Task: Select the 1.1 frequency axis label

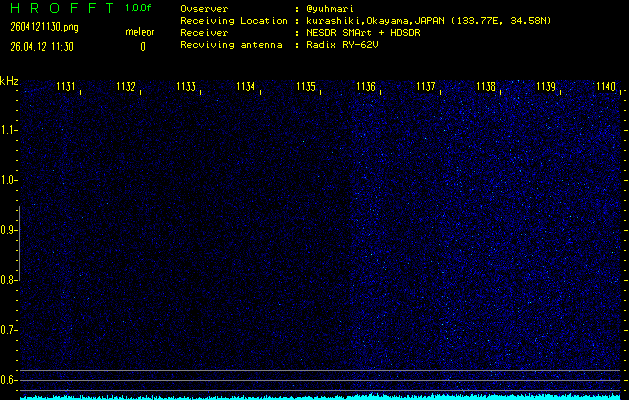Action: pyautogui.click(x=9, y=130)
